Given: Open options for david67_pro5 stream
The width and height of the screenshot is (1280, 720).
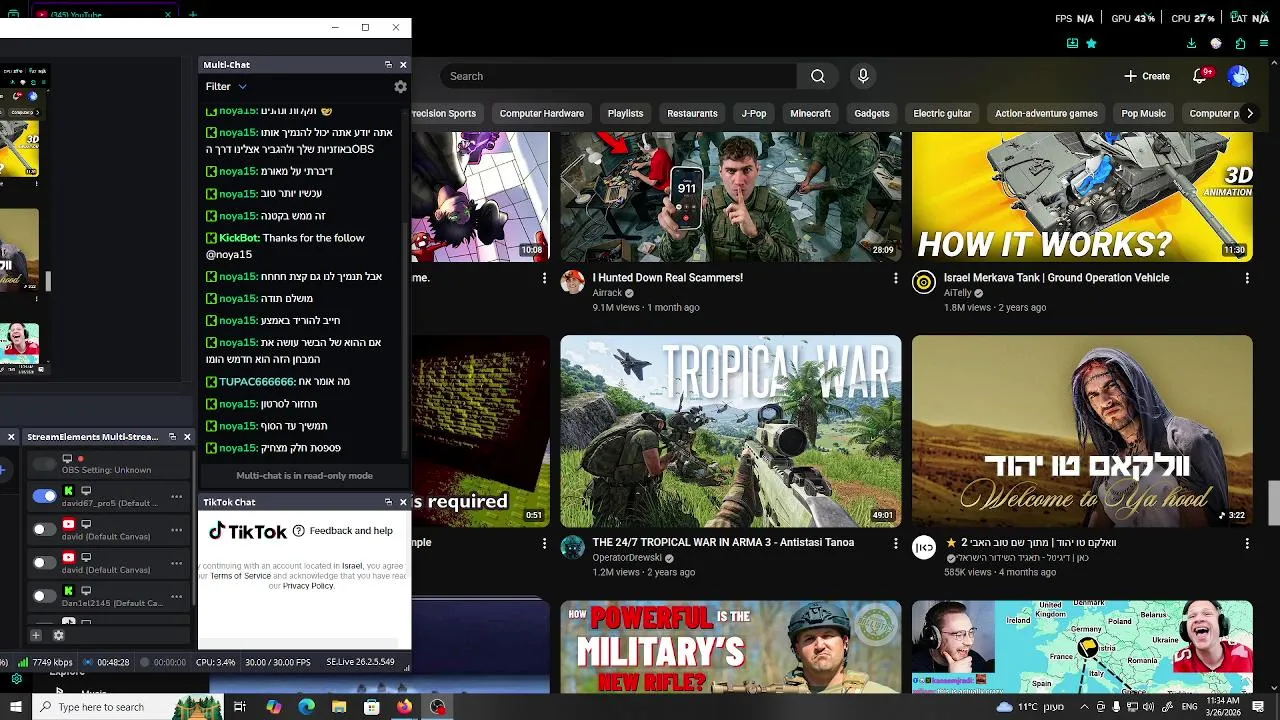Looking at the screenshot, I should (177, 497).
